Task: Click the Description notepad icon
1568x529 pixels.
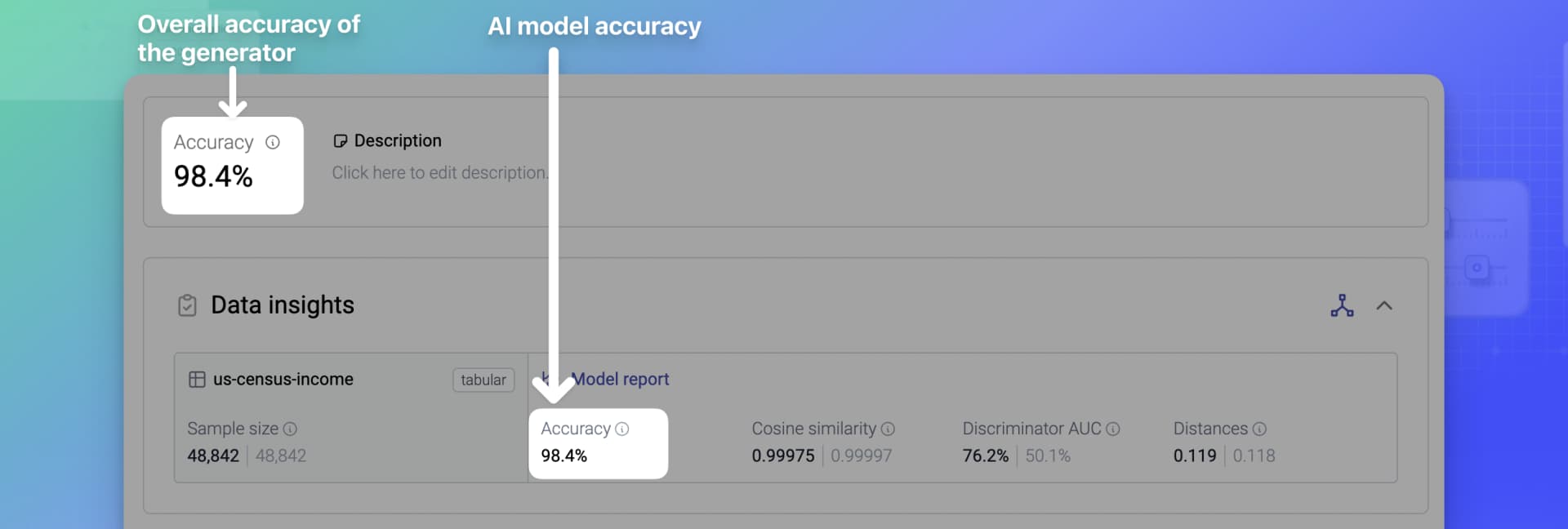Action: (340, 140)
